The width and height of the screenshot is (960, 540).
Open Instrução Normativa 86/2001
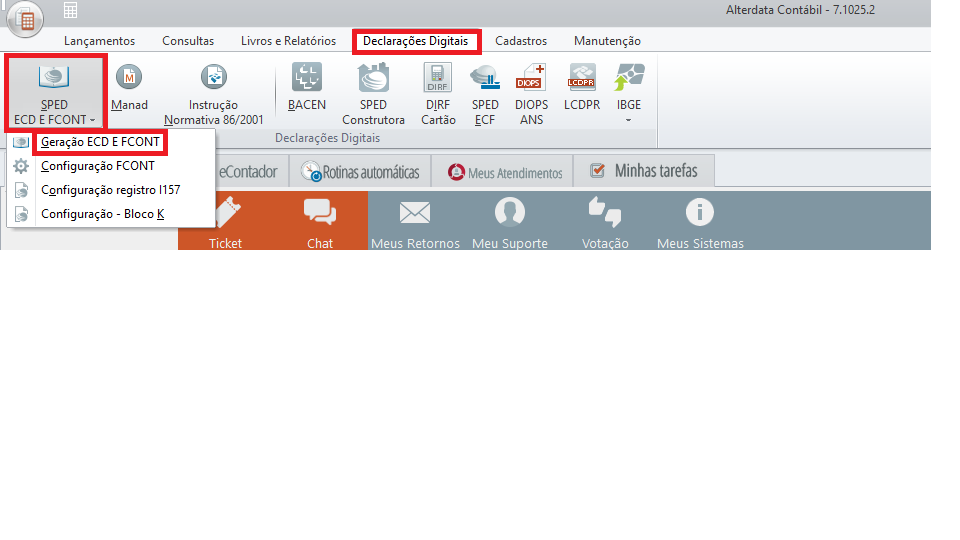214,94
